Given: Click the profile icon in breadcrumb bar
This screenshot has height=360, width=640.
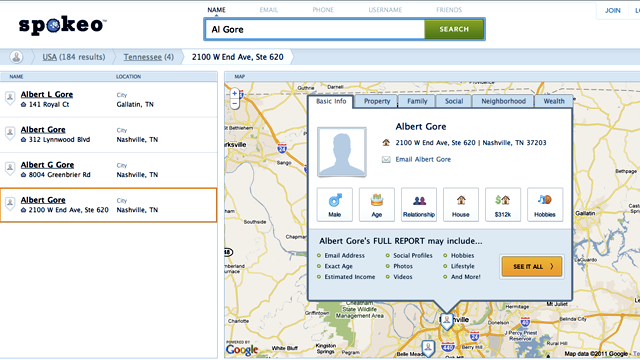Looking at the screenshot, I should pyautogui.click(x=16, y=57).
